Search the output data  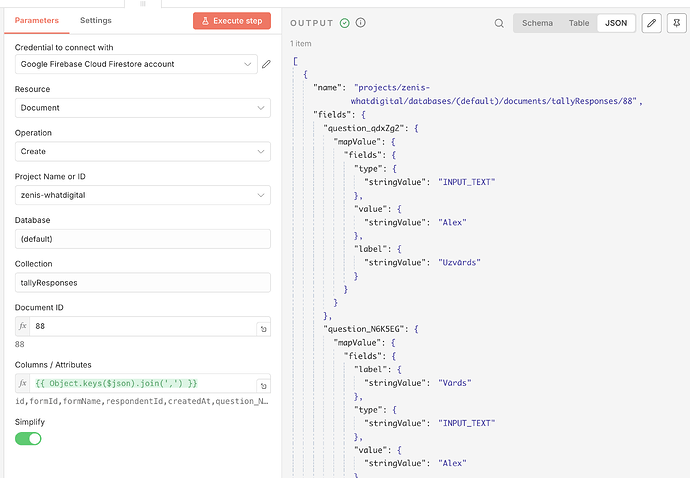[499, 23]
